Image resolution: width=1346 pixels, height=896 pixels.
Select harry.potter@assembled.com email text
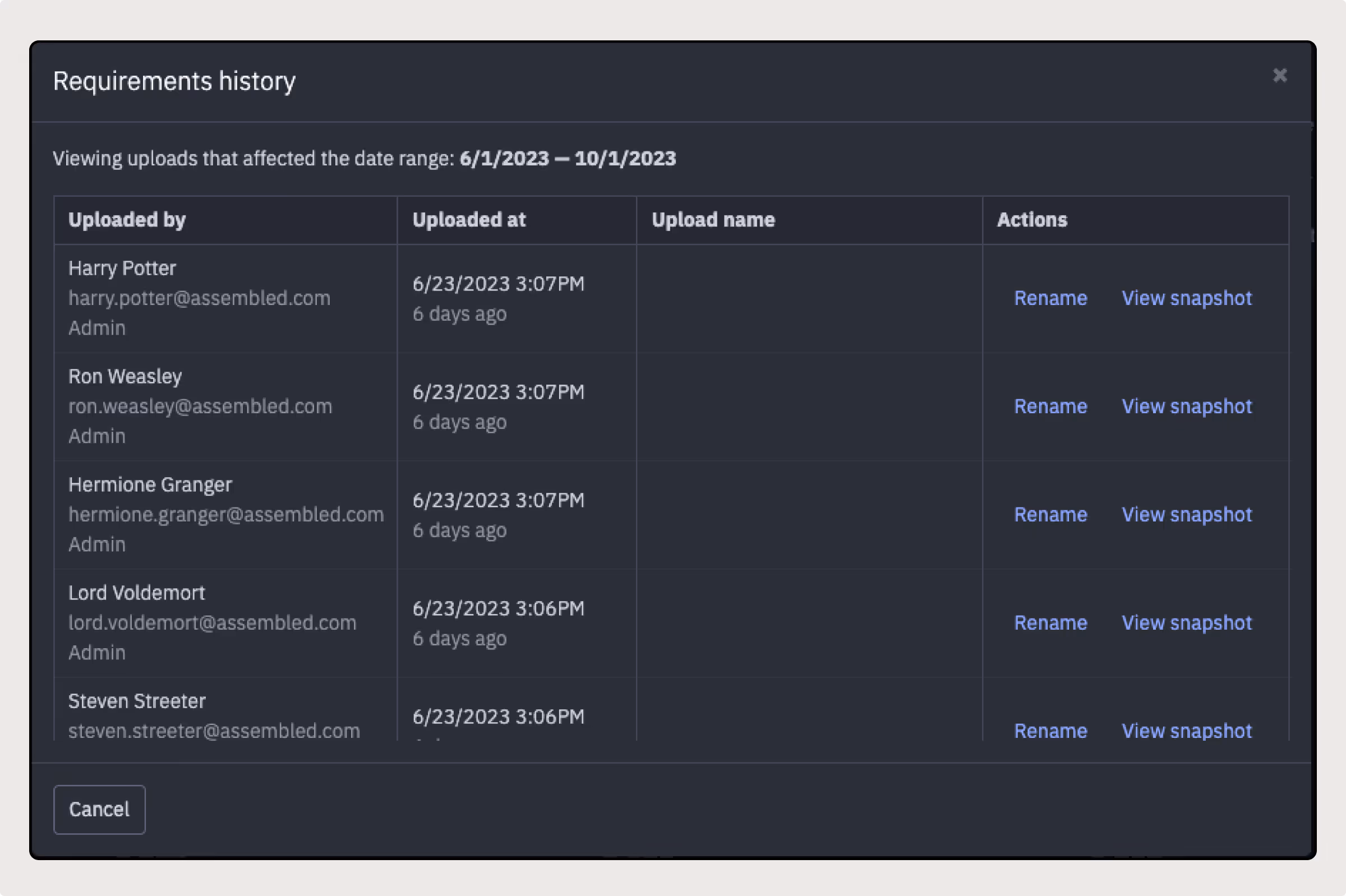click(199, 298)
